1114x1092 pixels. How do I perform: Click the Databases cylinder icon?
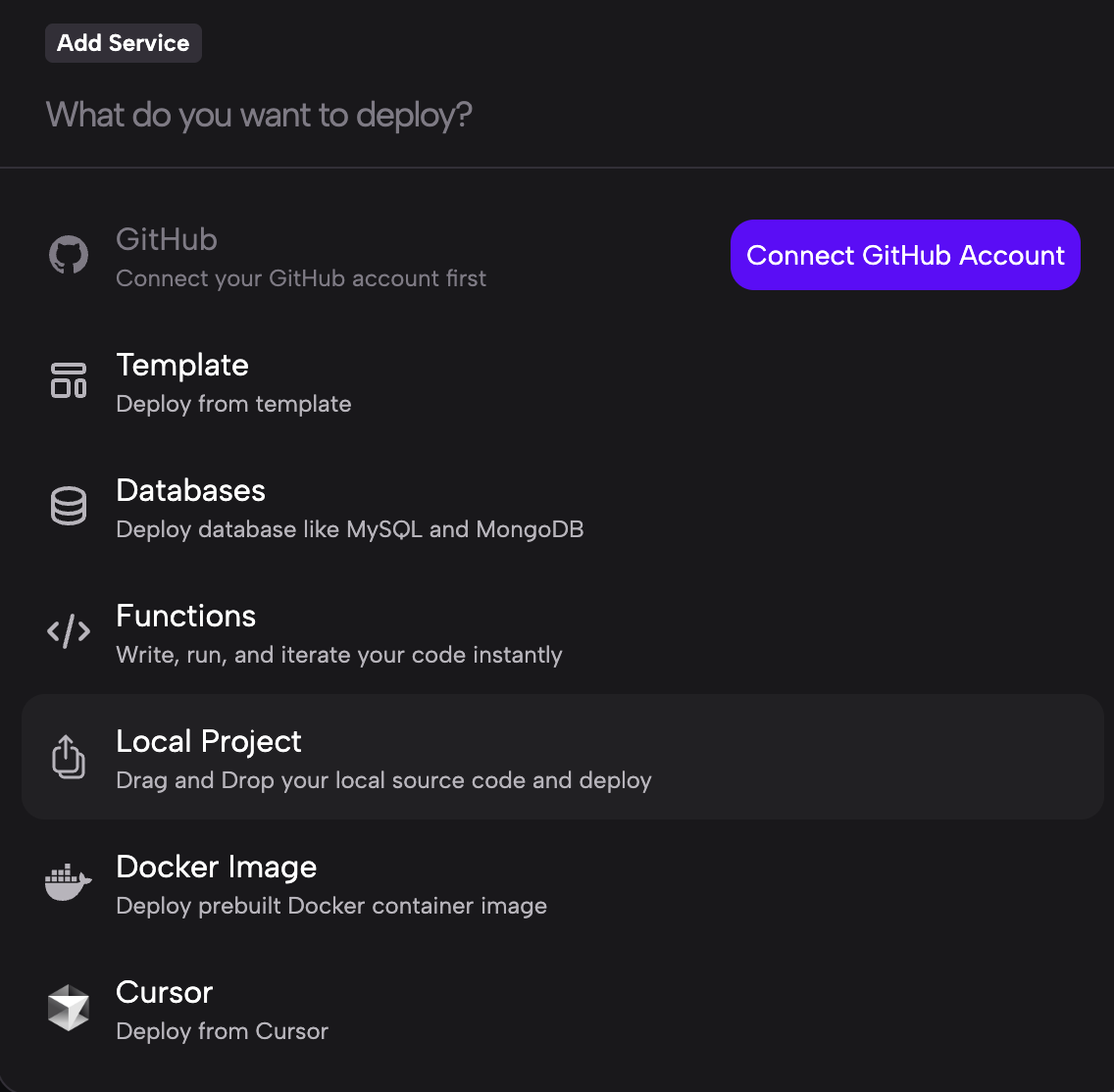(69, 506)
